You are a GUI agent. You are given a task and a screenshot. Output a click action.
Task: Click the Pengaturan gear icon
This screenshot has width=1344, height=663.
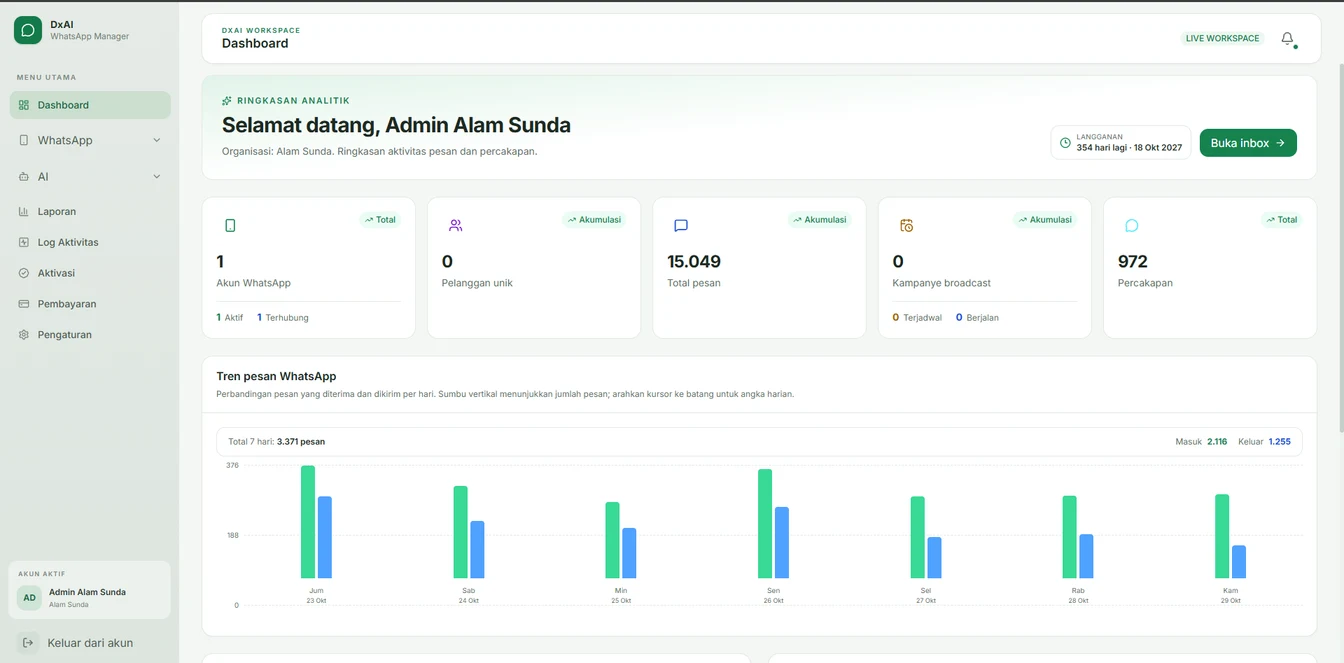[x=24, y=335]
